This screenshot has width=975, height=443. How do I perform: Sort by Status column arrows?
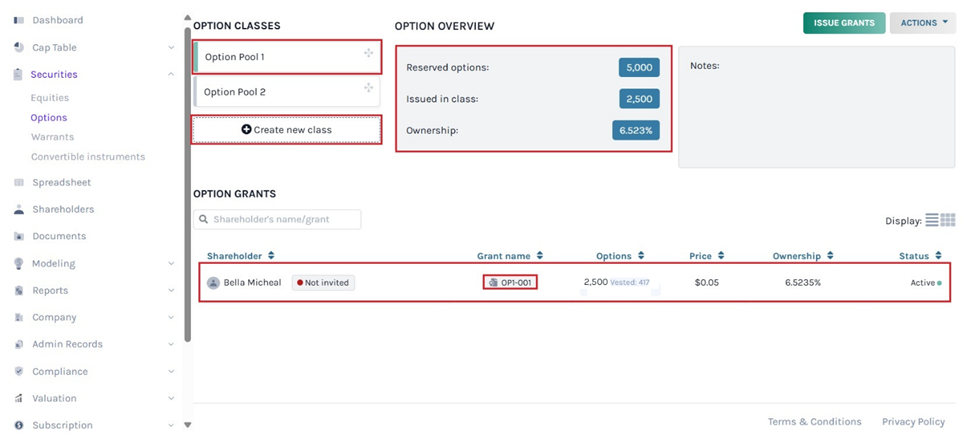[938, 256]
